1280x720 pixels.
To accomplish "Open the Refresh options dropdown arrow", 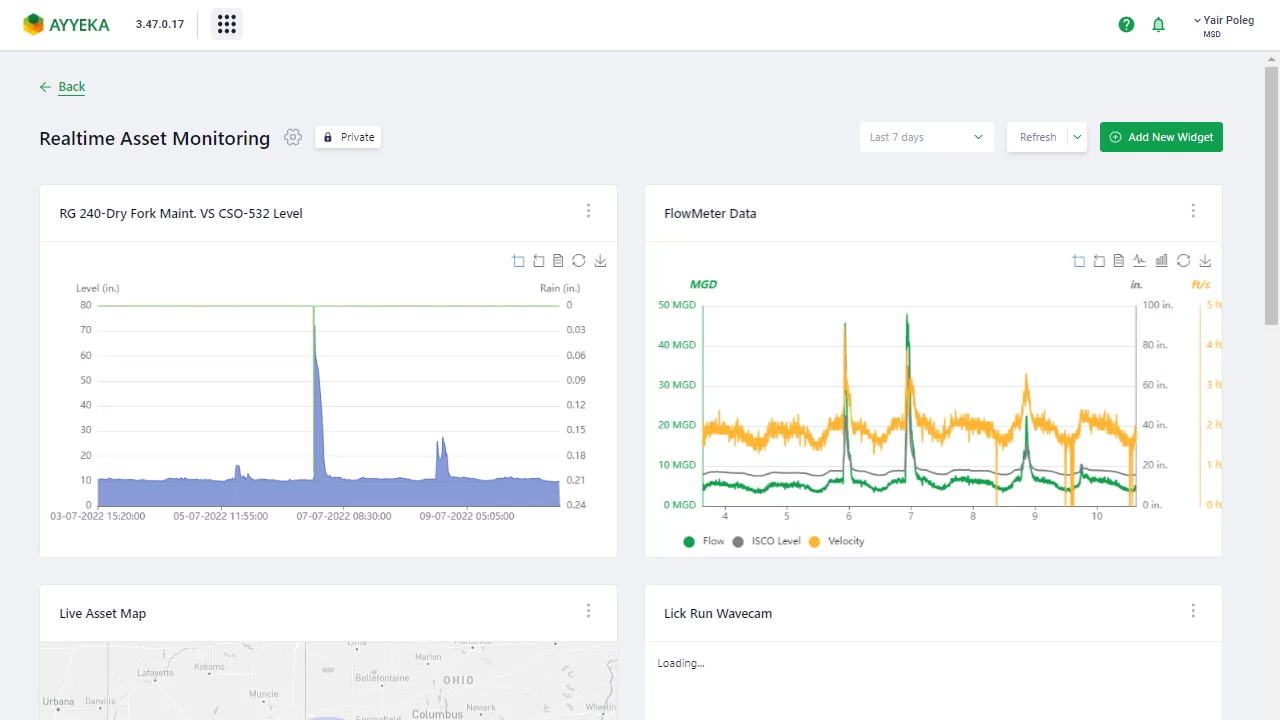I will click(1076, 137).
